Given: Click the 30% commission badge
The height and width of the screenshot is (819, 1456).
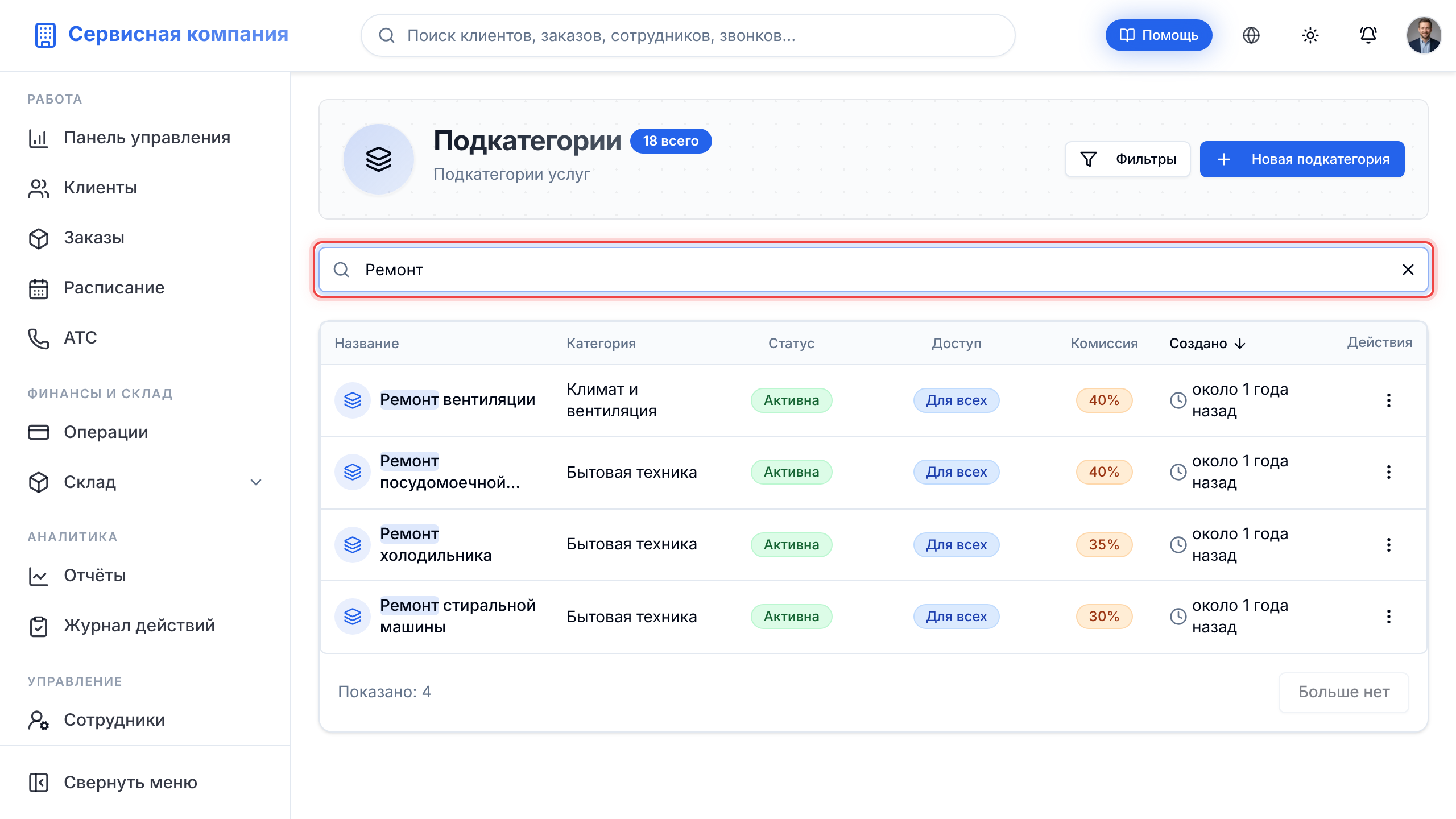Looking at the screenshot, I should (1104, 617).
